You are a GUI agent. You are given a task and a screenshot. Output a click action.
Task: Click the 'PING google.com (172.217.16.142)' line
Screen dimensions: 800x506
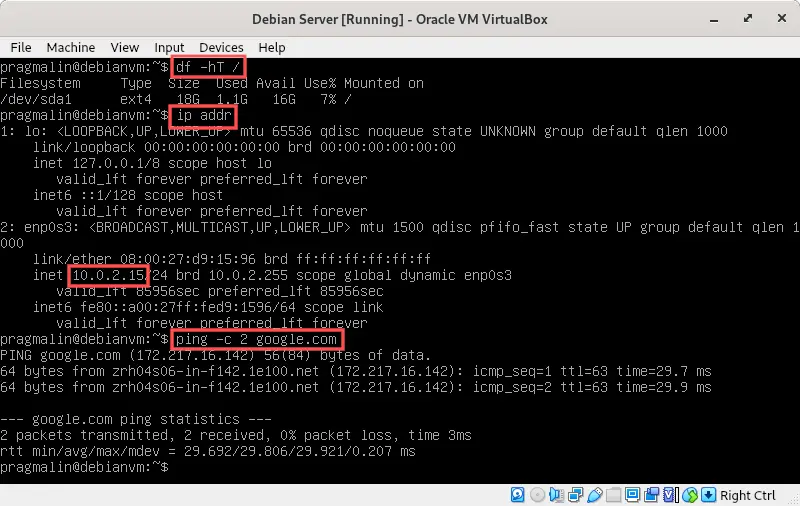pos(216,355)
